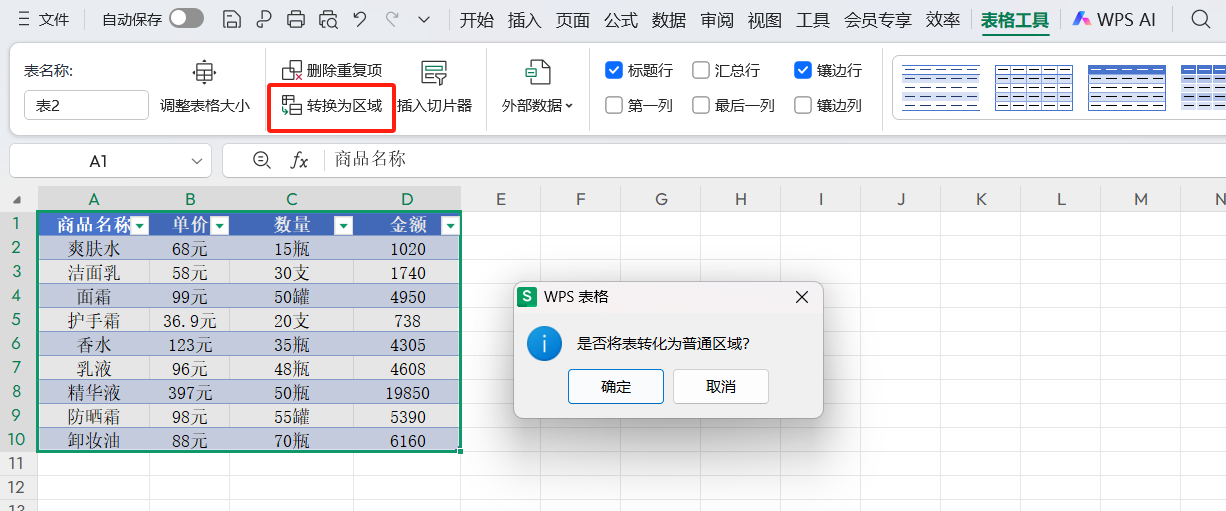Switch to the Insert (插入) tab
The width and height of the screenshot is (1226, 511).
coord(524,19)
